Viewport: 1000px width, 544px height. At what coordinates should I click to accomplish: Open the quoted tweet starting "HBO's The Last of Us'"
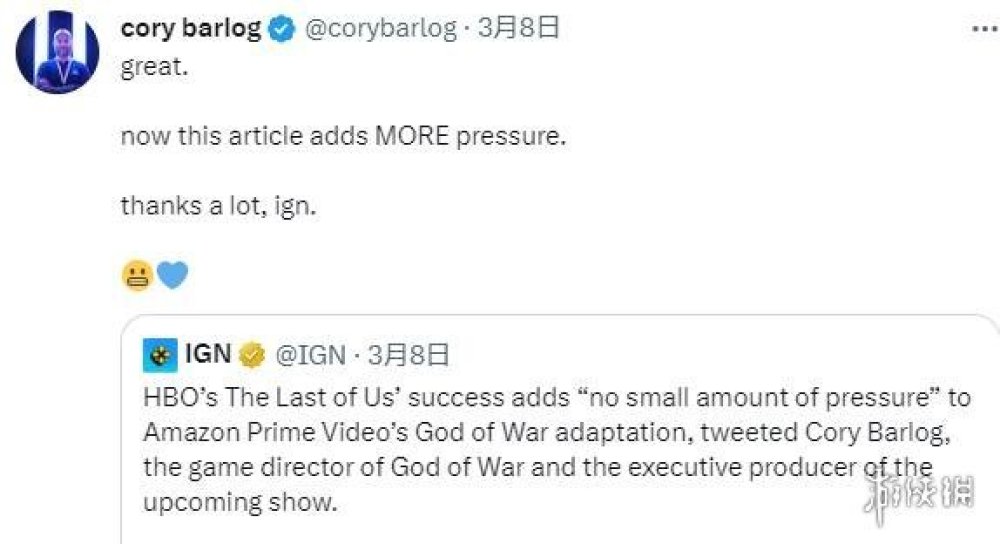(x=556, y=397)
